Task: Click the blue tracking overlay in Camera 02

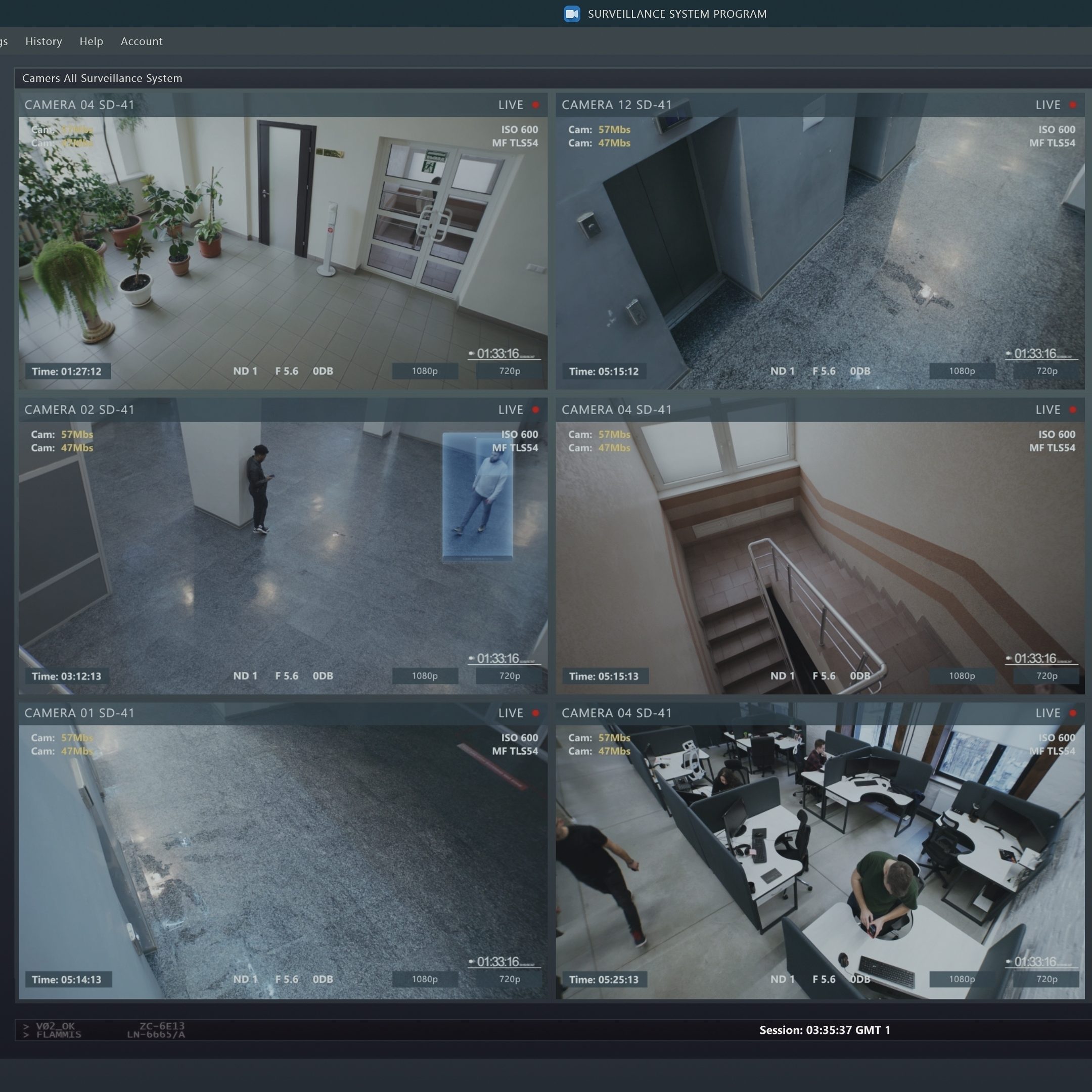Action: (x=477, y=496)
